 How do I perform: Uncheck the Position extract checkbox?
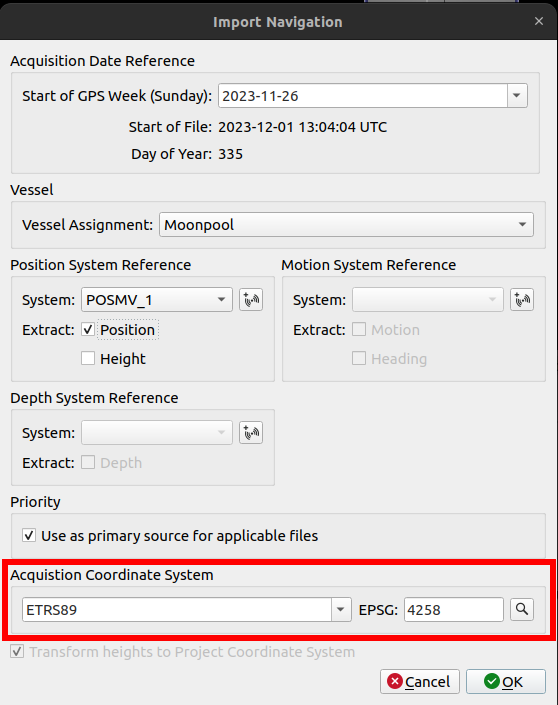pos(88,330)
